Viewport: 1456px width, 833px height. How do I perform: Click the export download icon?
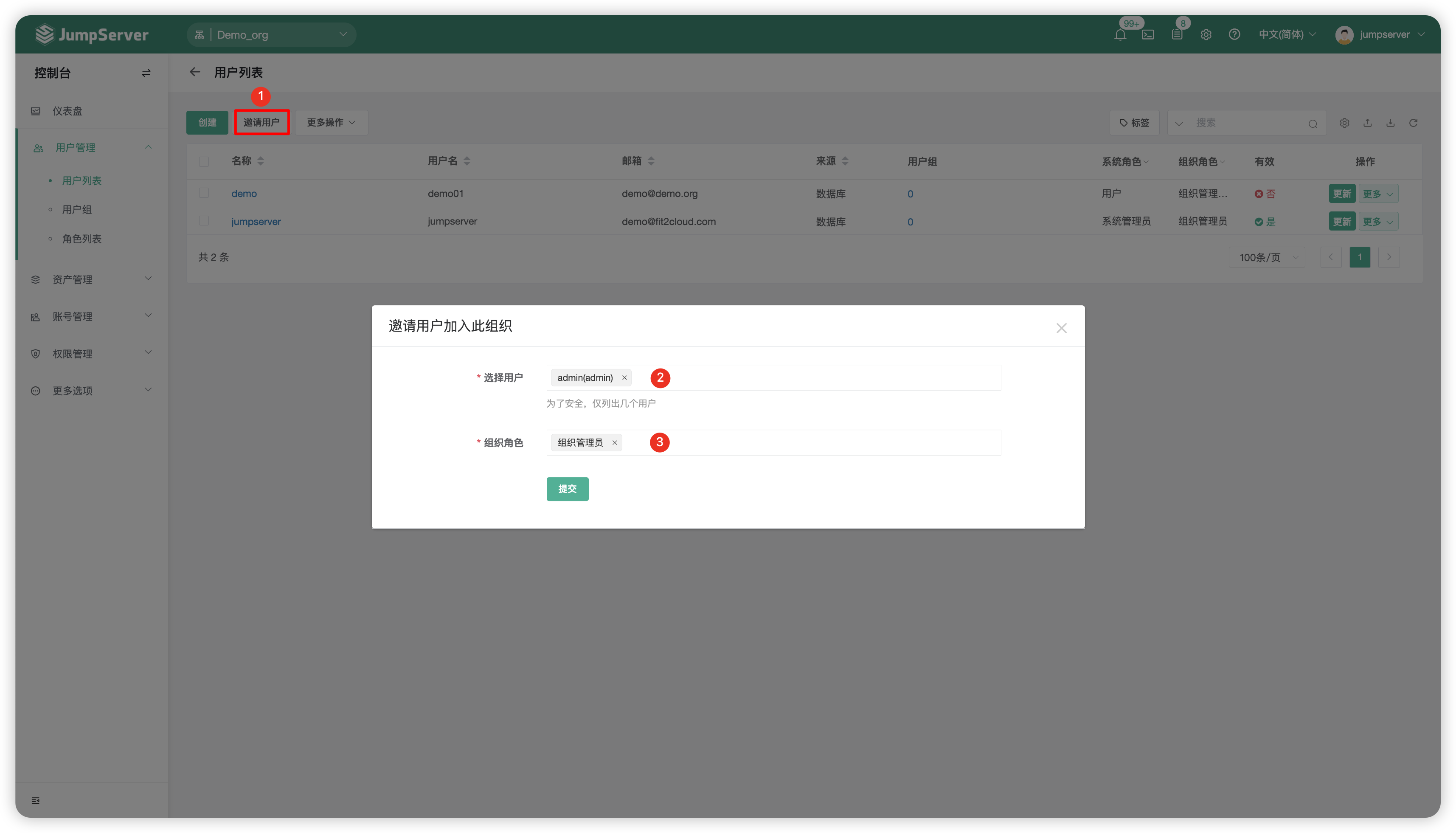coord(1390,123)
